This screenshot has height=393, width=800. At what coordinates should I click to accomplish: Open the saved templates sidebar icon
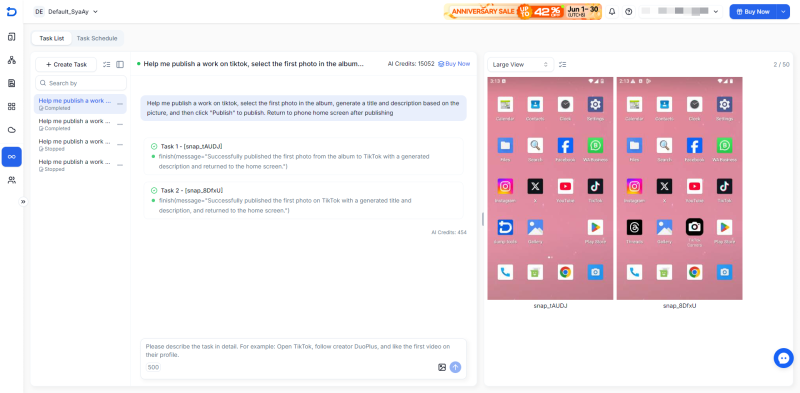pyautogui.click(x=11, y=83)
